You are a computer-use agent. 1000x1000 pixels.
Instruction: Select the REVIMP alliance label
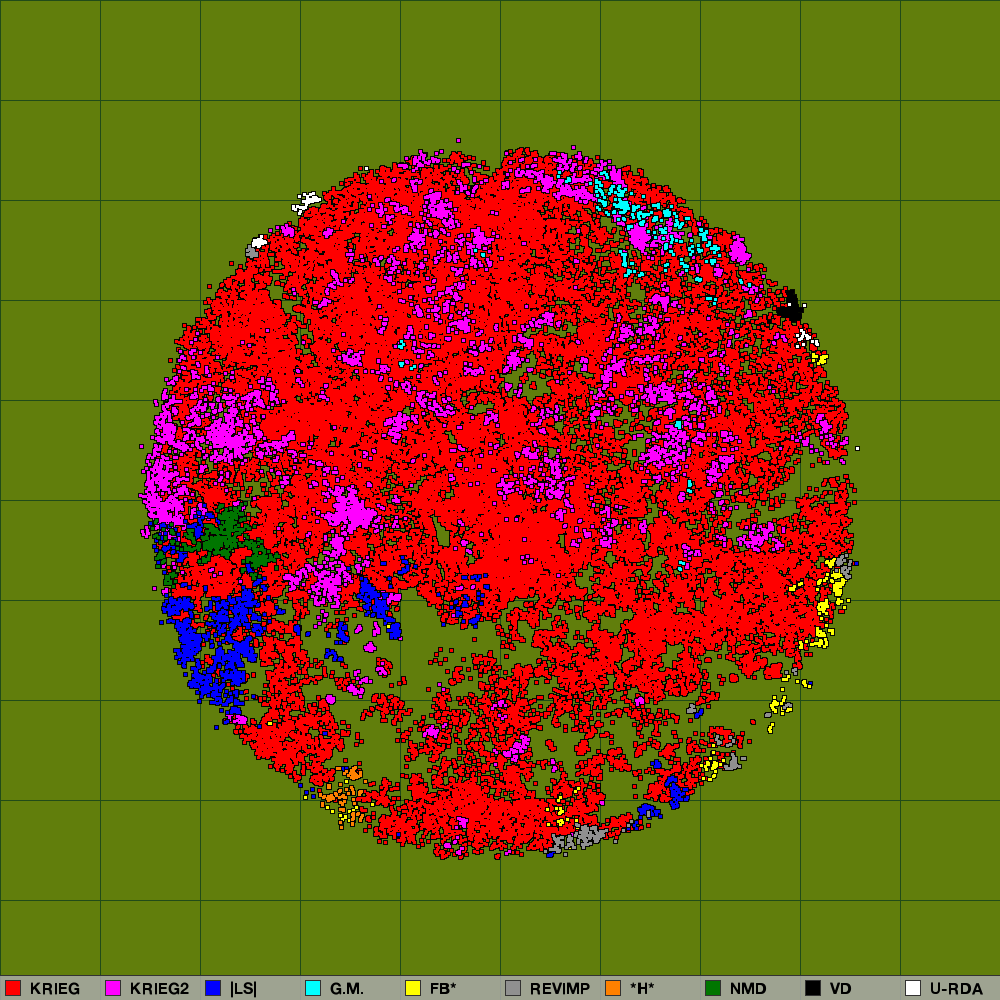point(560,989)
